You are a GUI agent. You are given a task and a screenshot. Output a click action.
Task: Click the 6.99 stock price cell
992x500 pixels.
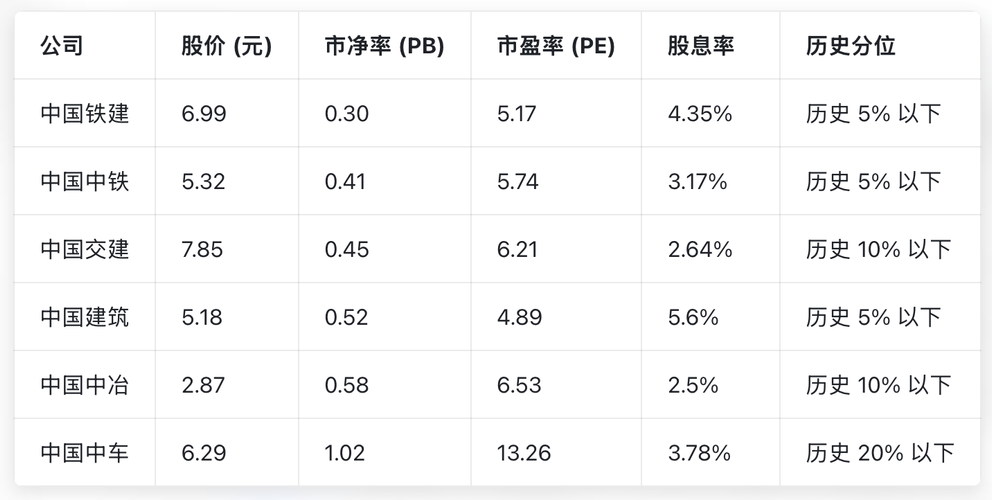(204, 114)
